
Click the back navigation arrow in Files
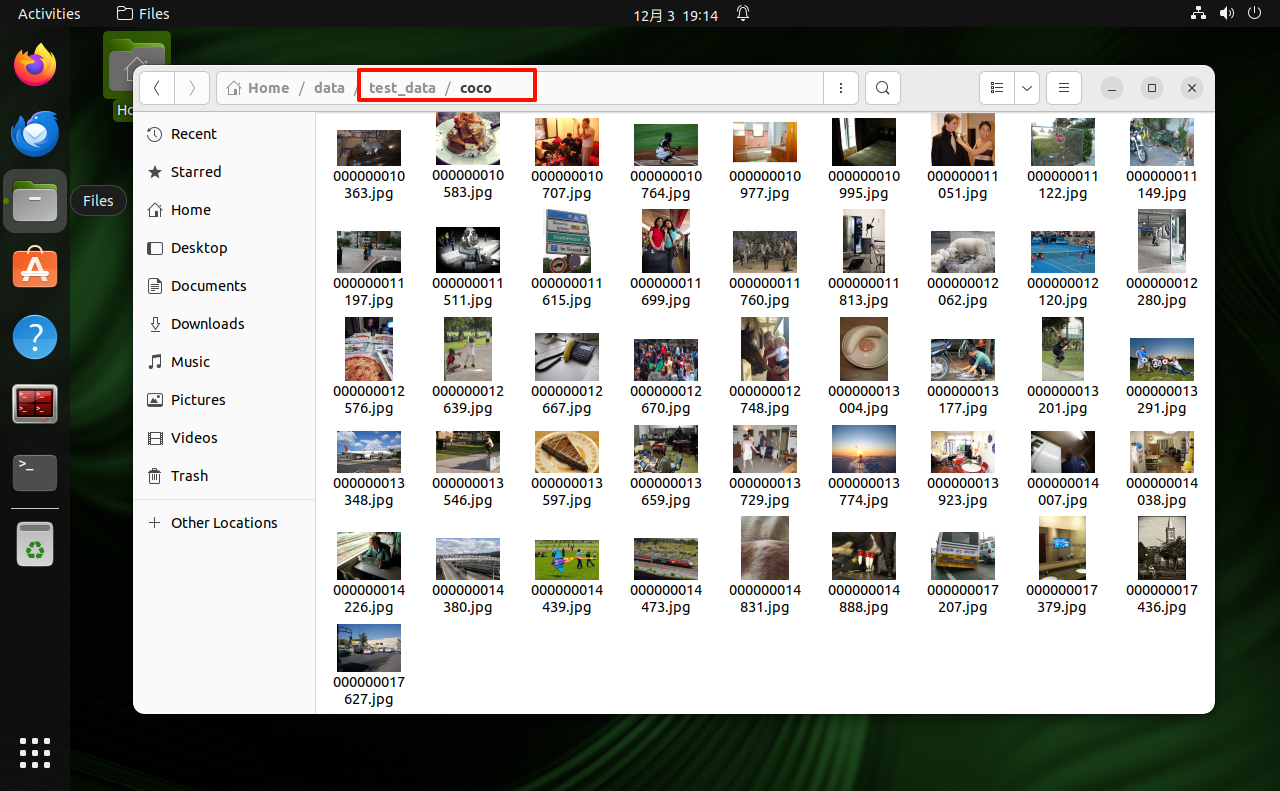pos(157,88)
